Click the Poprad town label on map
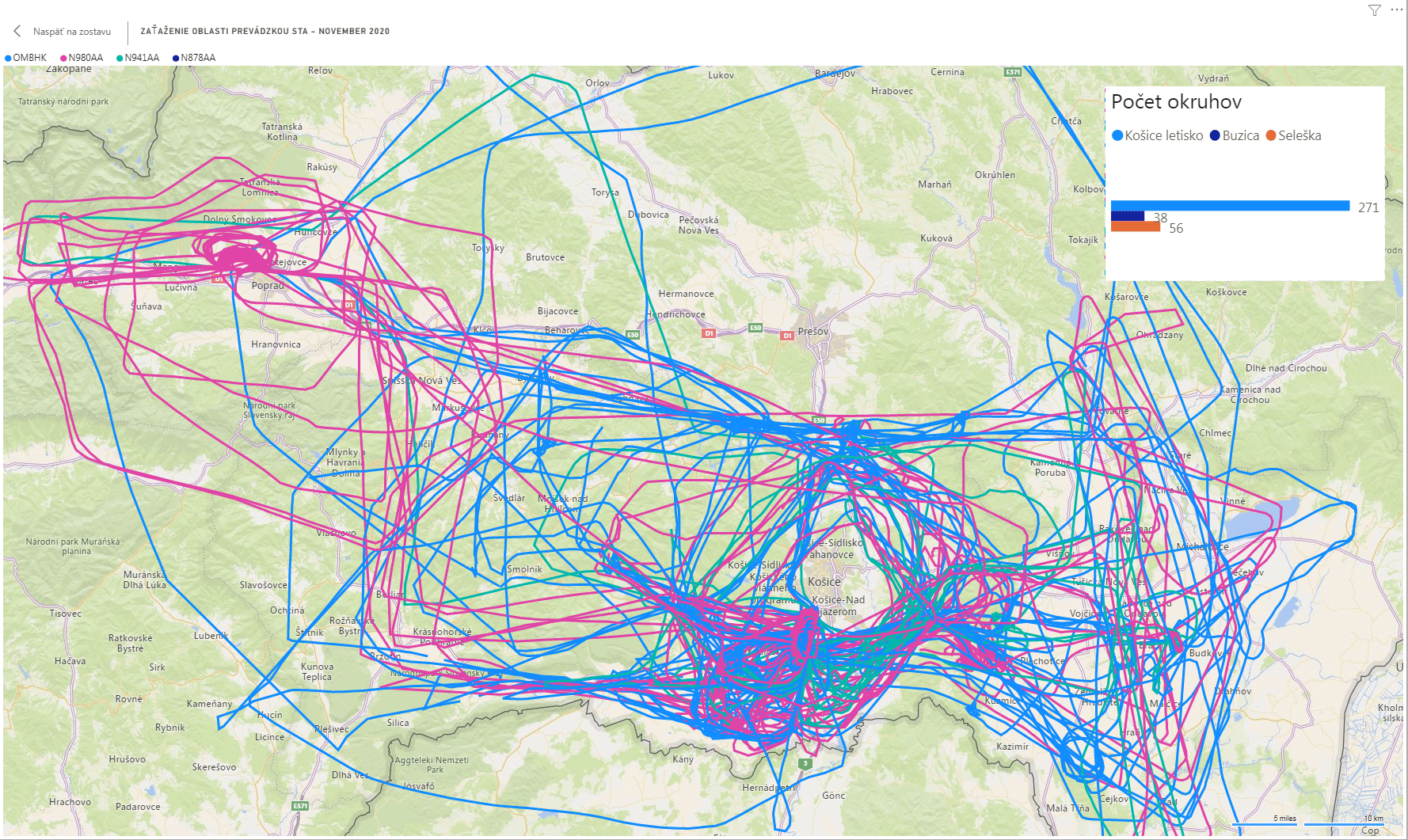This screenshot has width=1408, height=840. 267,286
